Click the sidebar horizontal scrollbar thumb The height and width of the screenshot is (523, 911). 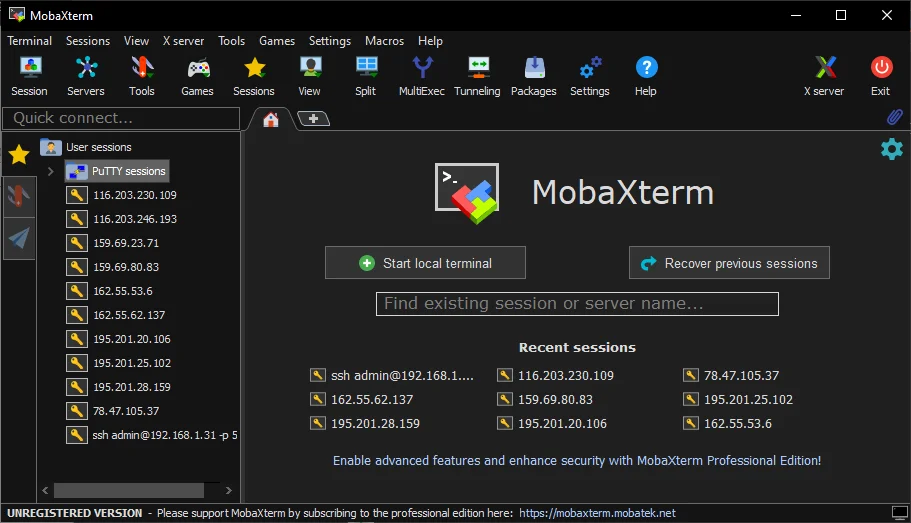pyautogui.click(x=129, y=490)
